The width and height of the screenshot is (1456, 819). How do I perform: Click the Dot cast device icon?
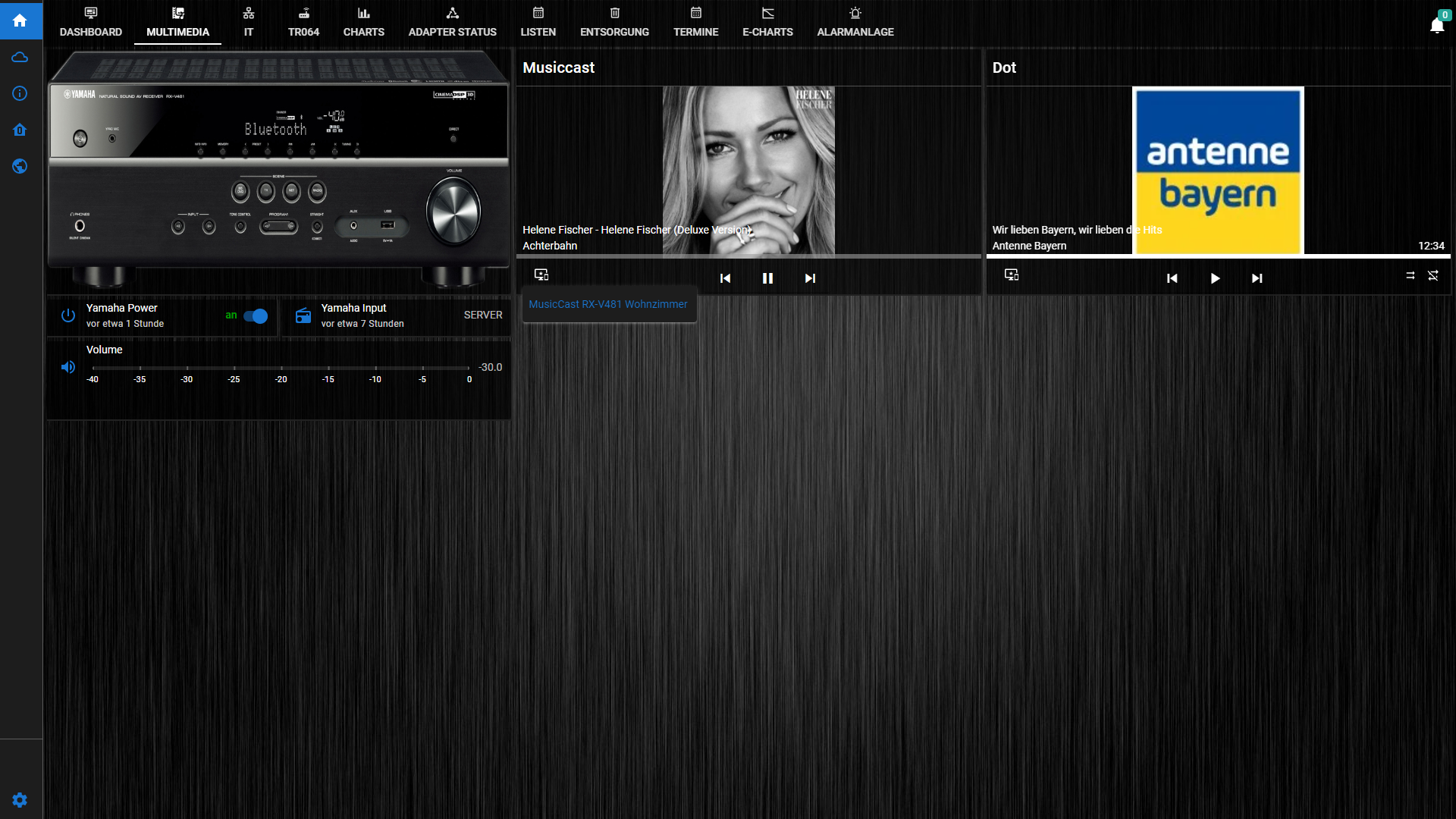tap(1012, 275)
